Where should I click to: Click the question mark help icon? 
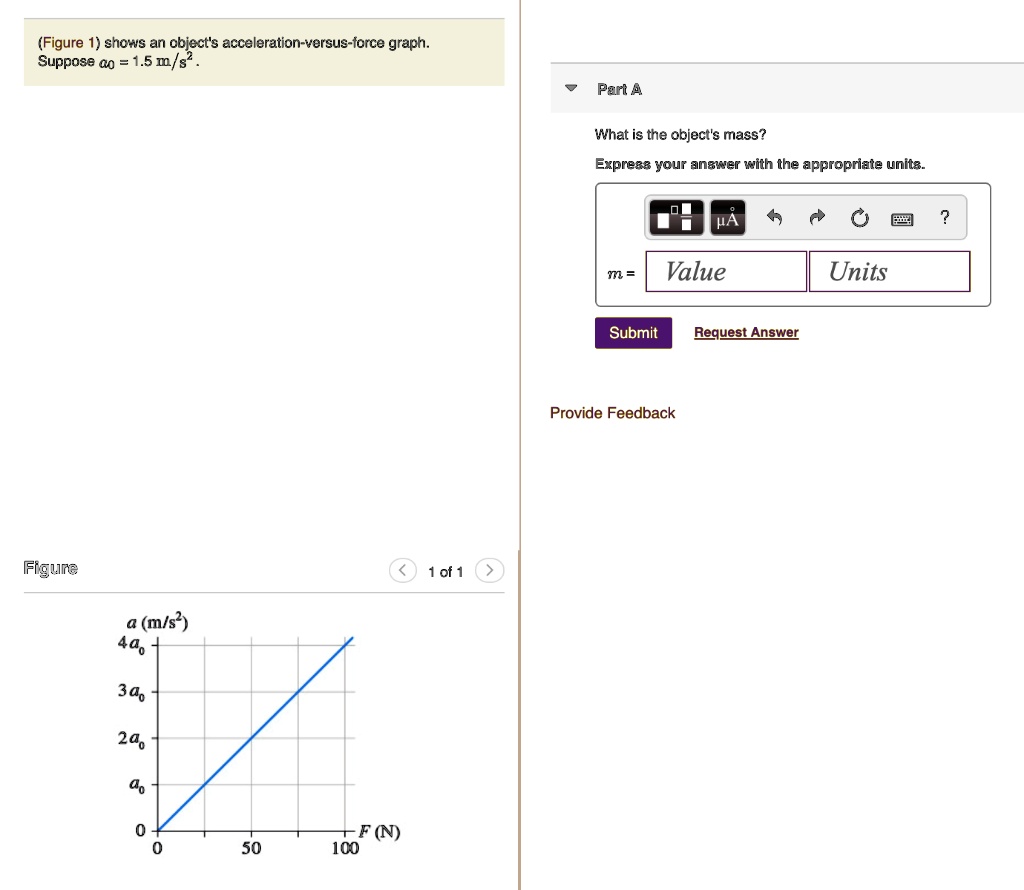click(x=944, y=217)
